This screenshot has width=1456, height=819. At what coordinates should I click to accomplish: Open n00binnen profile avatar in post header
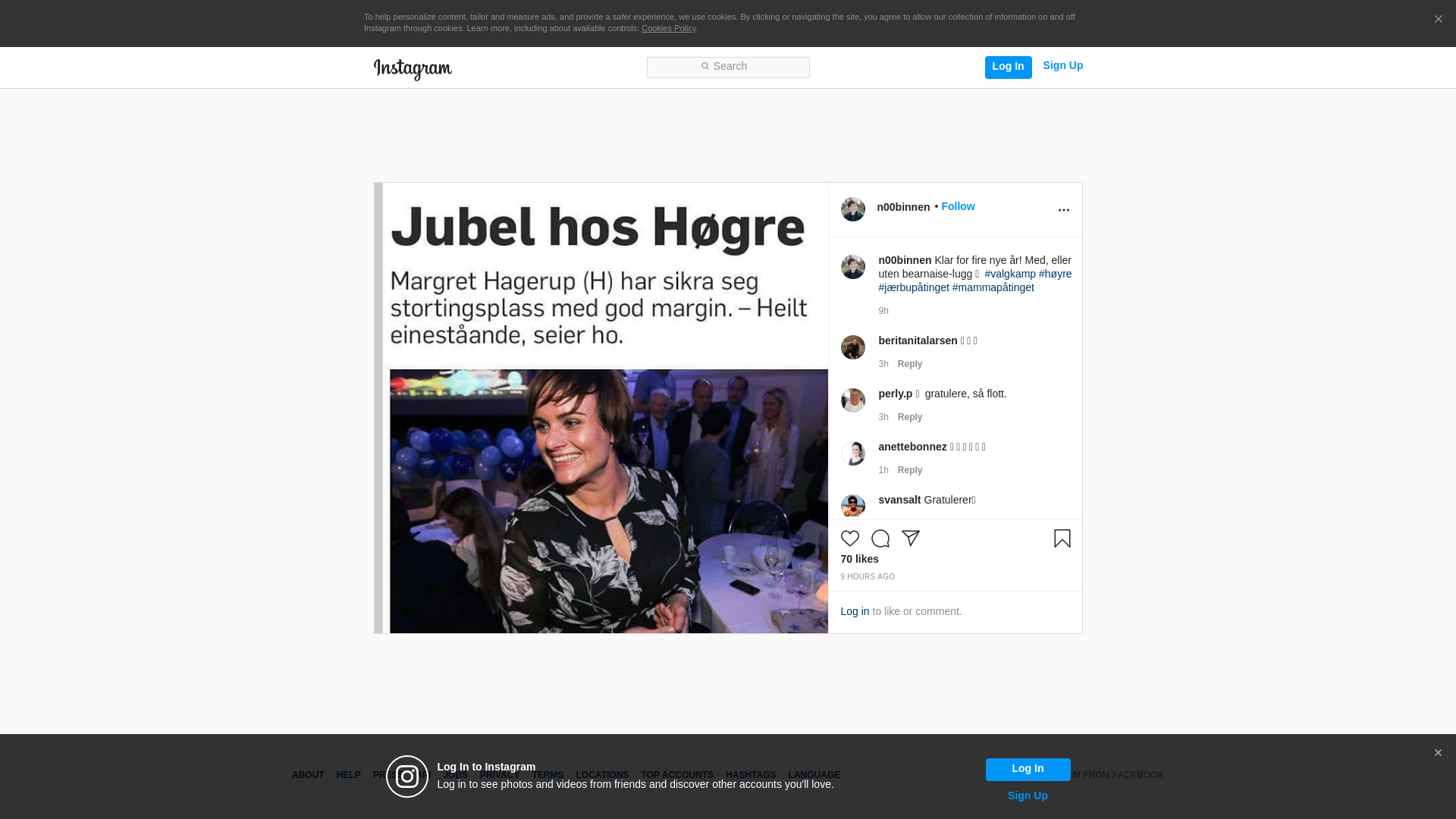pos(852,209)
